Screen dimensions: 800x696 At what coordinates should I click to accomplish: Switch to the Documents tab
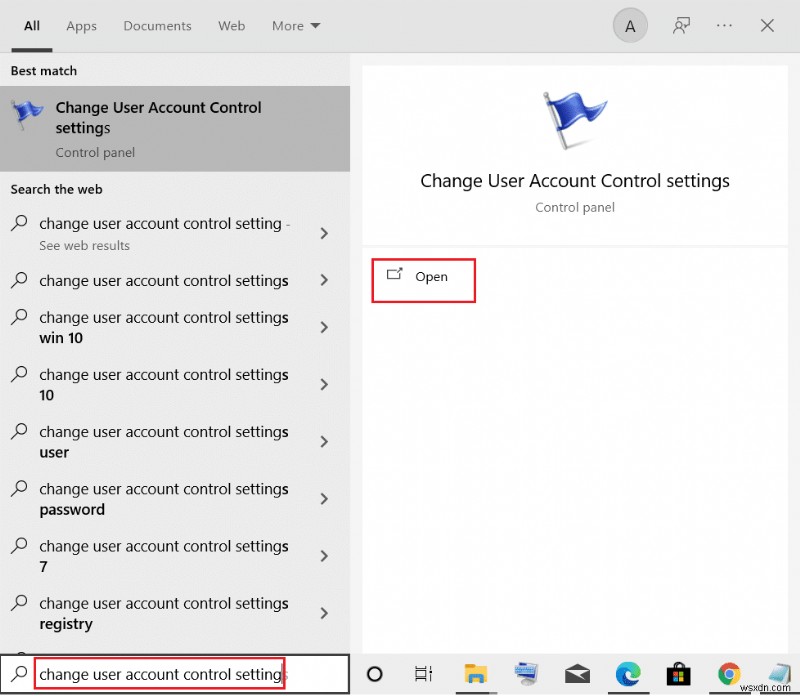pos(157,26)
